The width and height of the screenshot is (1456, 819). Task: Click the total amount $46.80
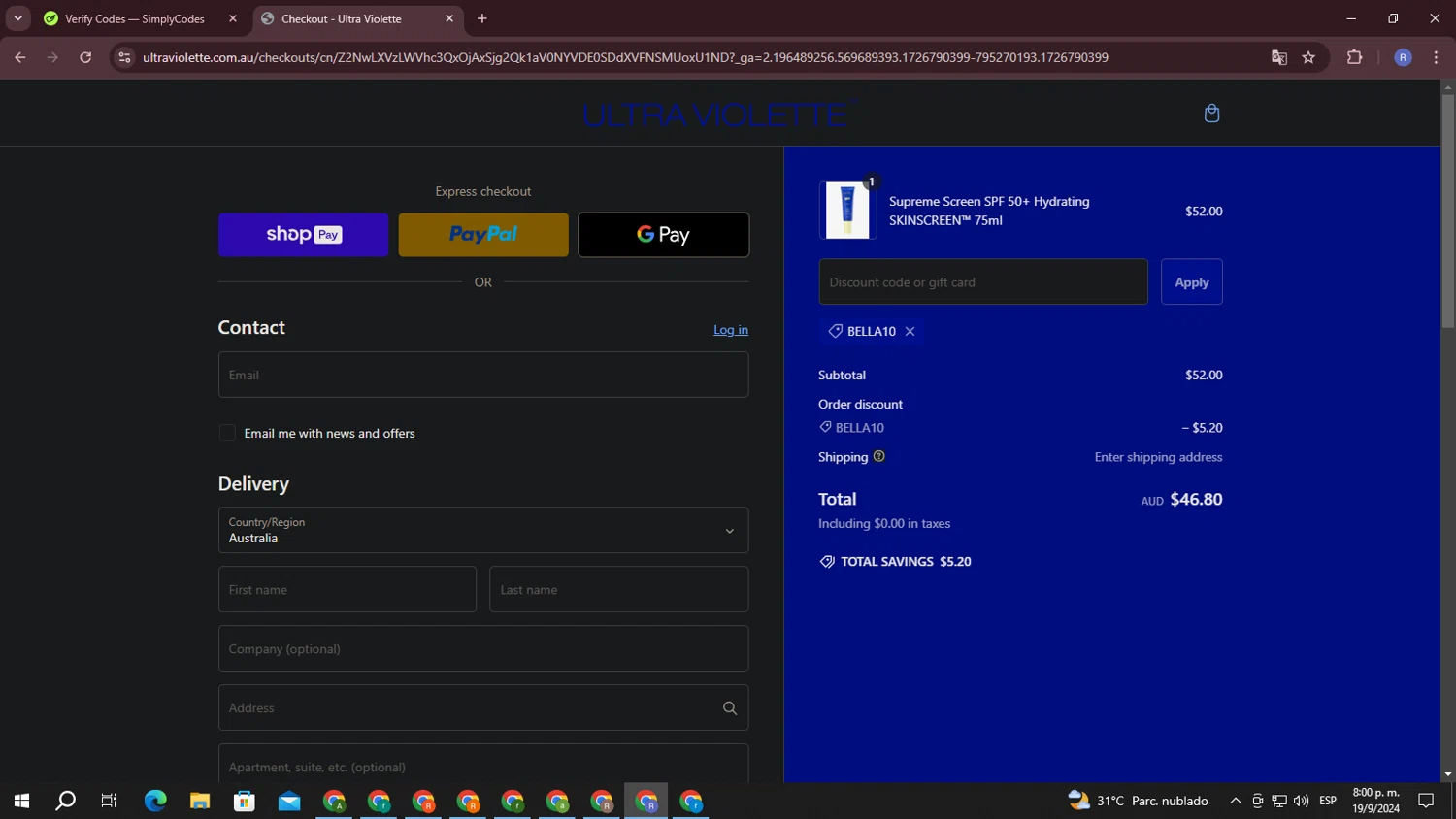1196,499
